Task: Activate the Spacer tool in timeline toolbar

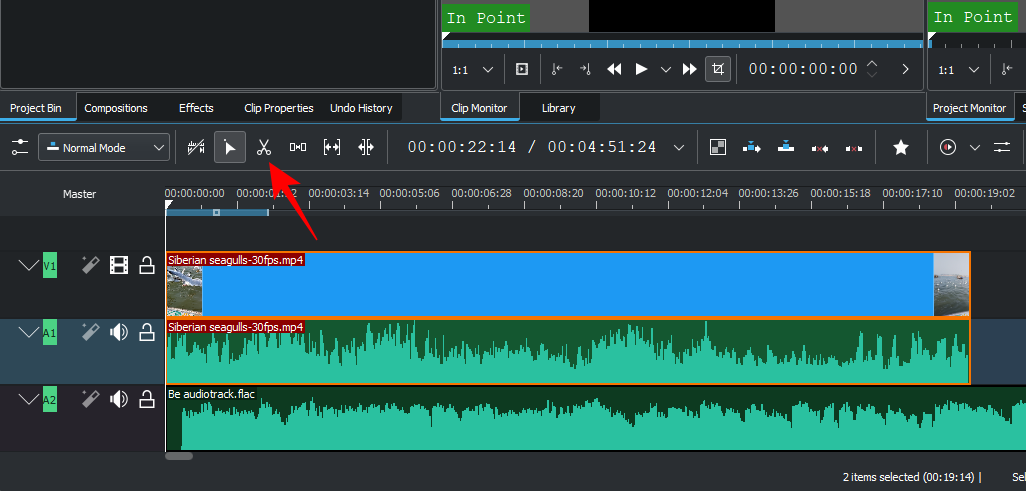Action: tap(298, 148)
